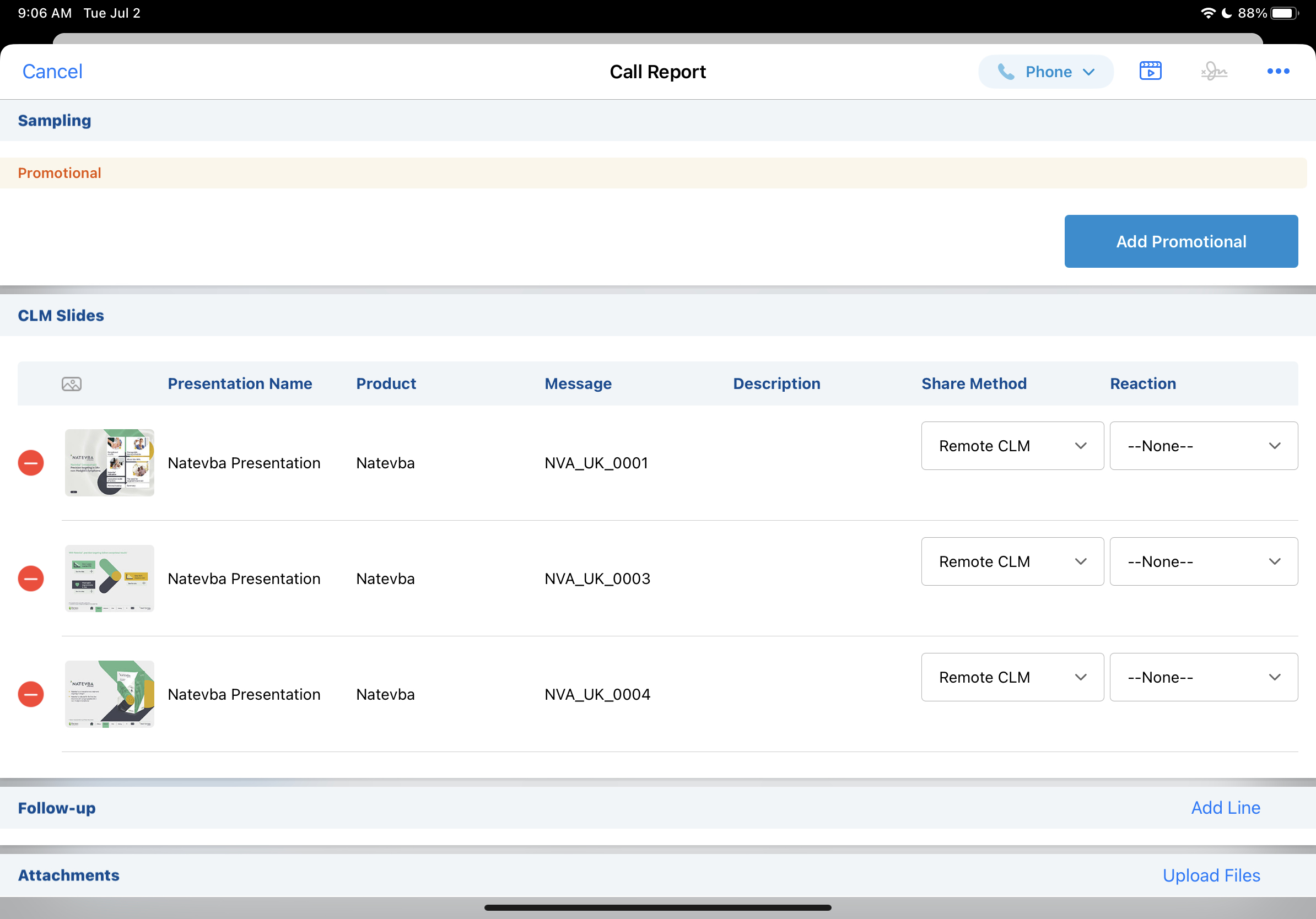Click the image column header icon

[72, 384]
